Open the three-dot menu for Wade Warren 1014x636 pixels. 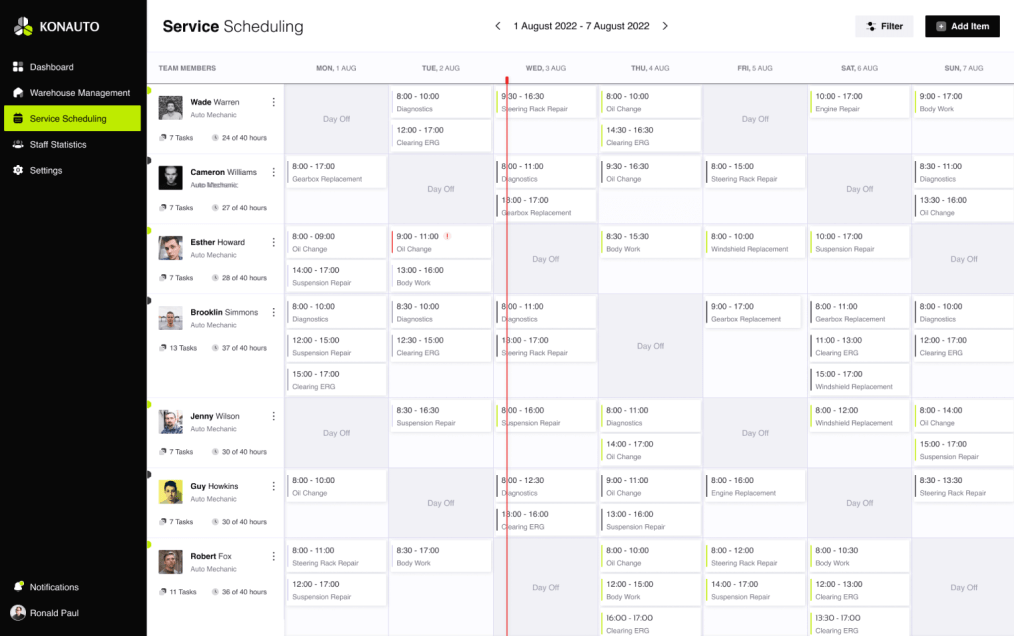tap(274, 102)
